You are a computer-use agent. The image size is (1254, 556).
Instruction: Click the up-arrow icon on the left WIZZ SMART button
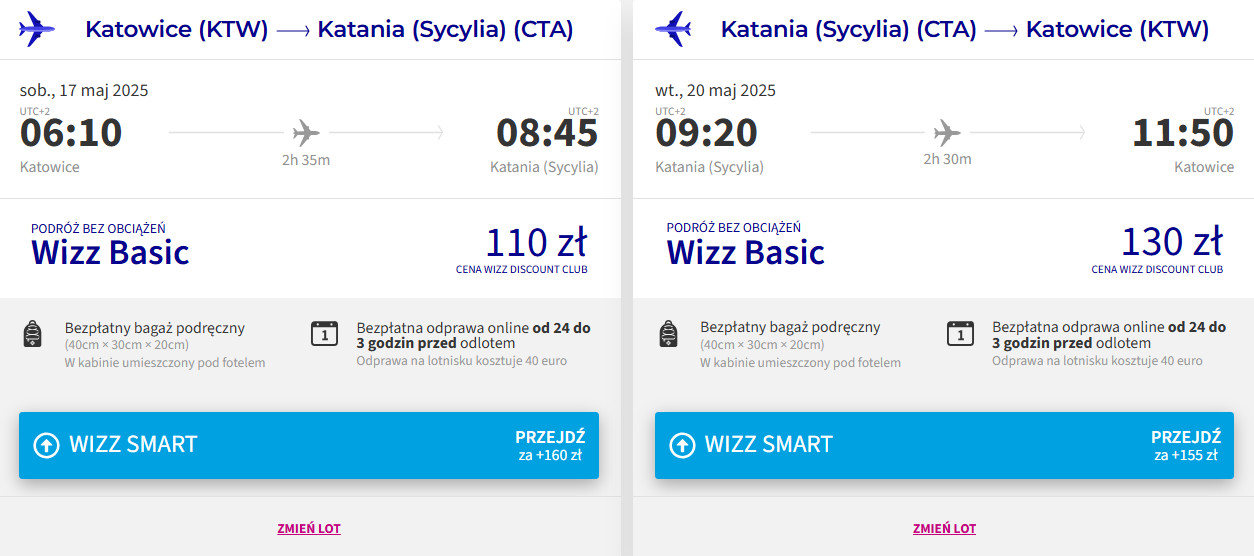click(x=47, y=445)
